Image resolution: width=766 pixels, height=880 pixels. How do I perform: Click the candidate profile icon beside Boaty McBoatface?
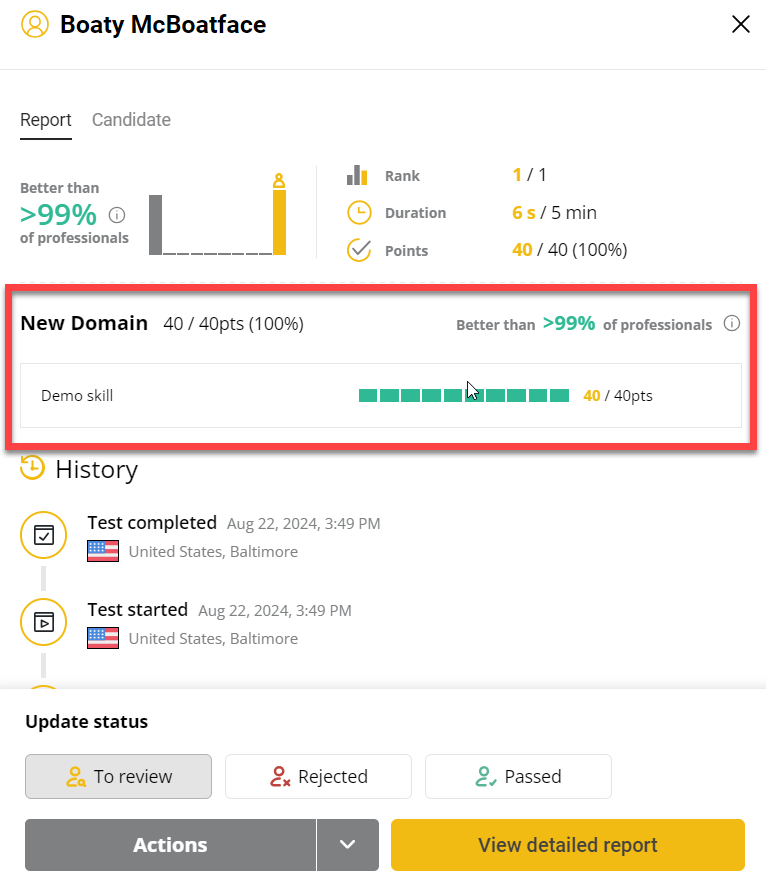tap(34, 25)
